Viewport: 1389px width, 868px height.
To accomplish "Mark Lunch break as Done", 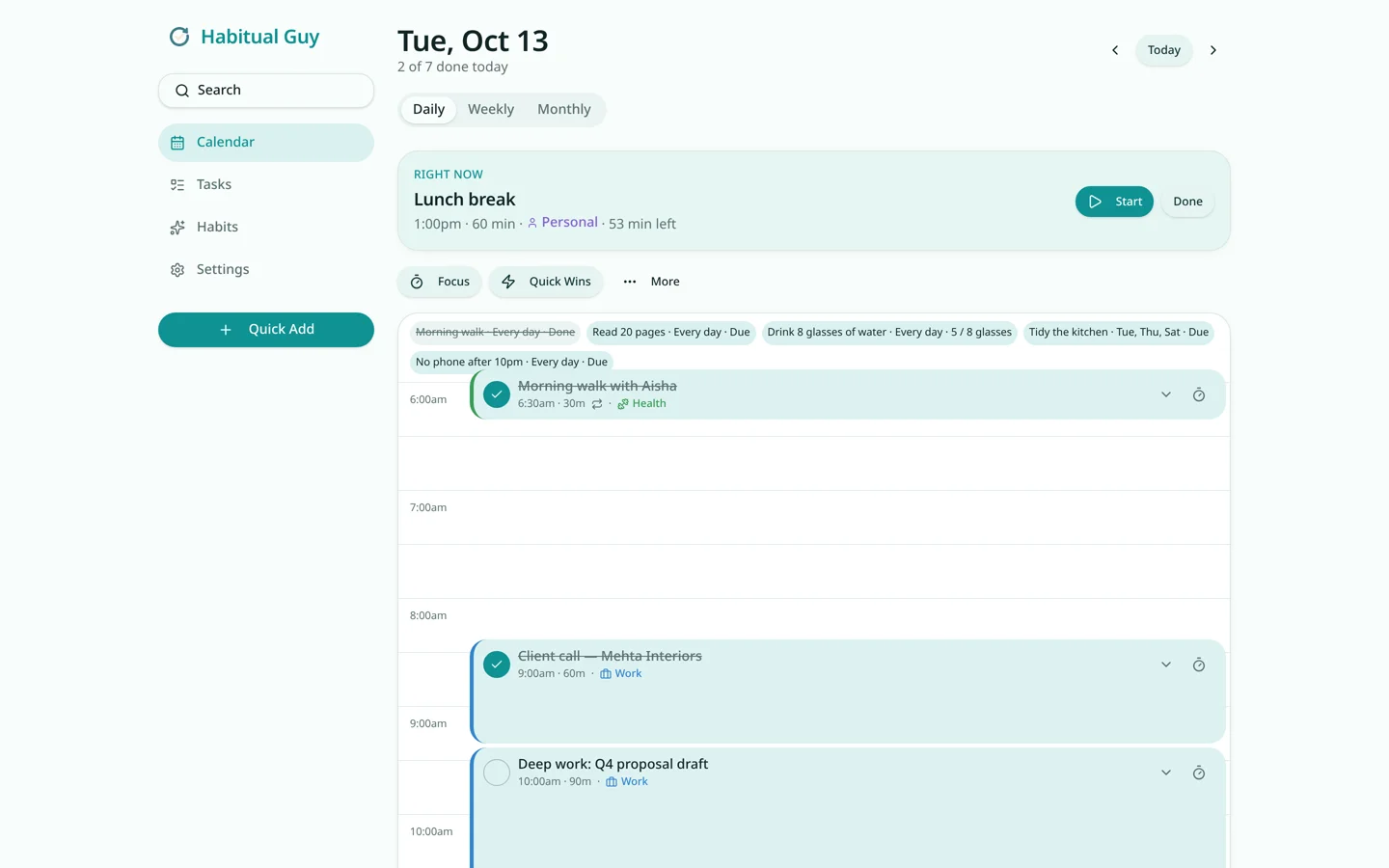I will tap(1187, 202).
